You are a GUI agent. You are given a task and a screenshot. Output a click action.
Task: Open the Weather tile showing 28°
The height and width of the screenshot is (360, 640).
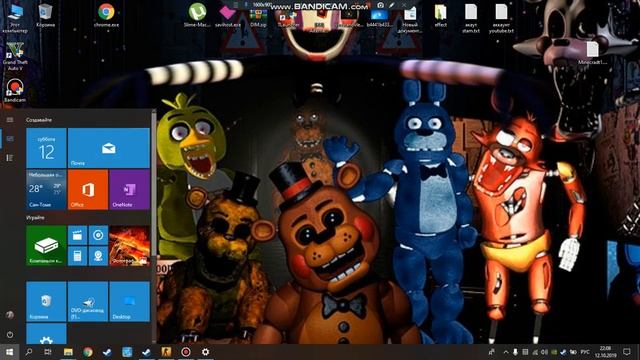click(x=46, y=190)
